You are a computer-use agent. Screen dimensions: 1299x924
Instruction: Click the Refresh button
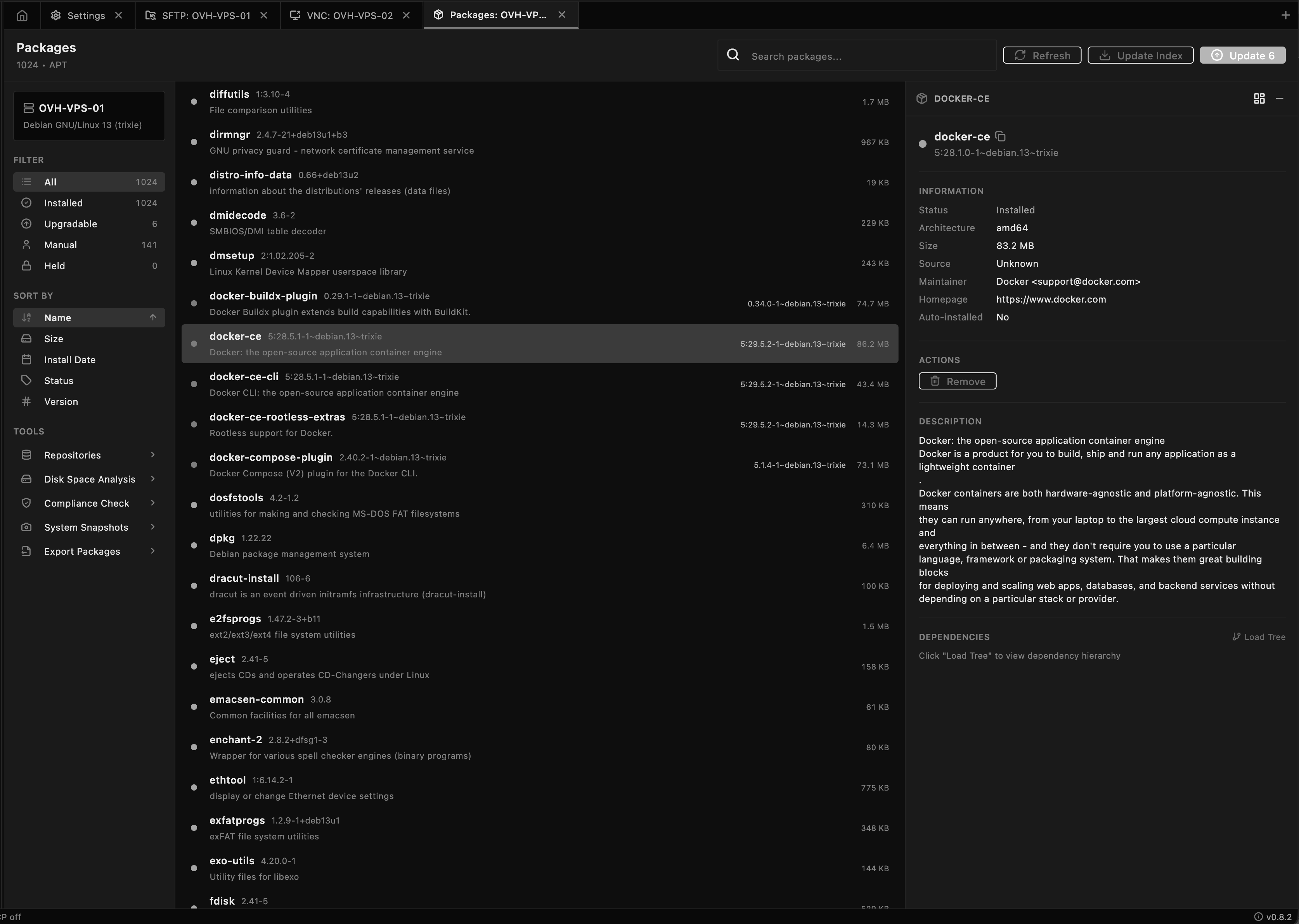point(1042,55)
